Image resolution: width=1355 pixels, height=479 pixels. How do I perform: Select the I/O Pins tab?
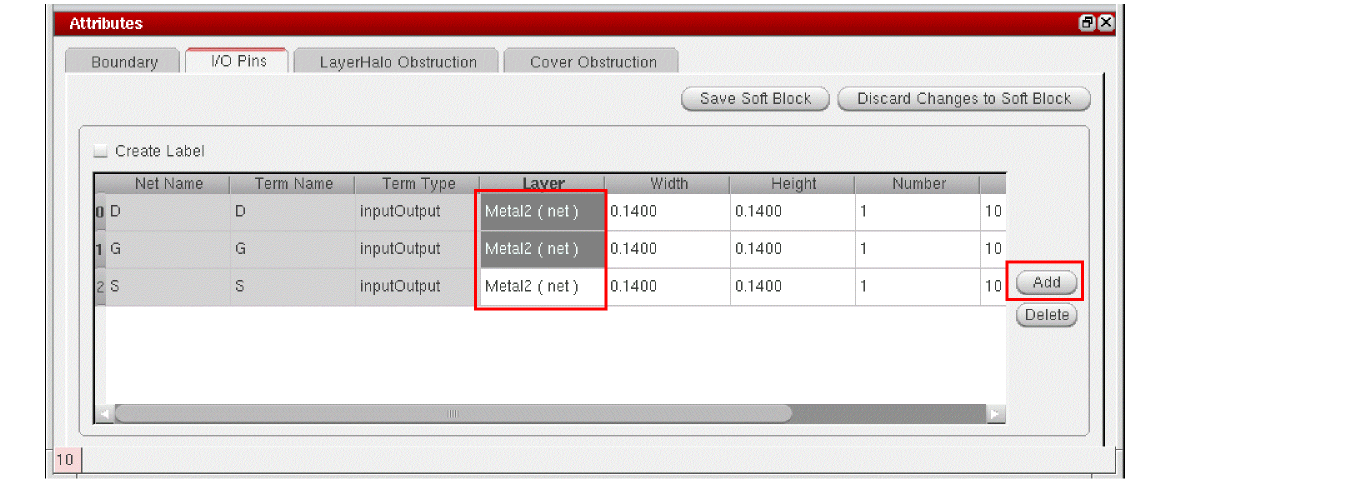pyautogui.click(x=238, y=60)
